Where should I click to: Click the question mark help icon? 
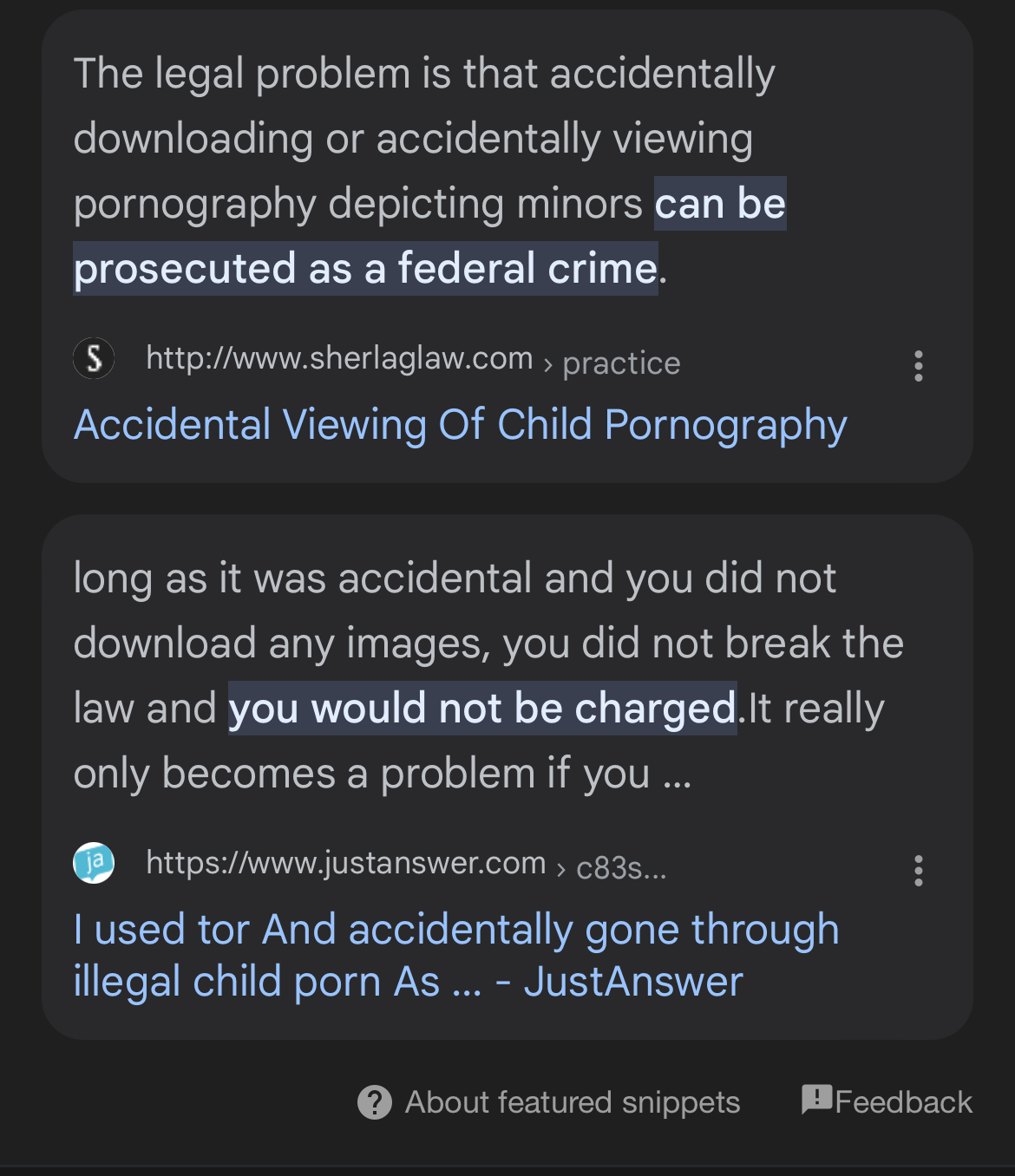375,1102
